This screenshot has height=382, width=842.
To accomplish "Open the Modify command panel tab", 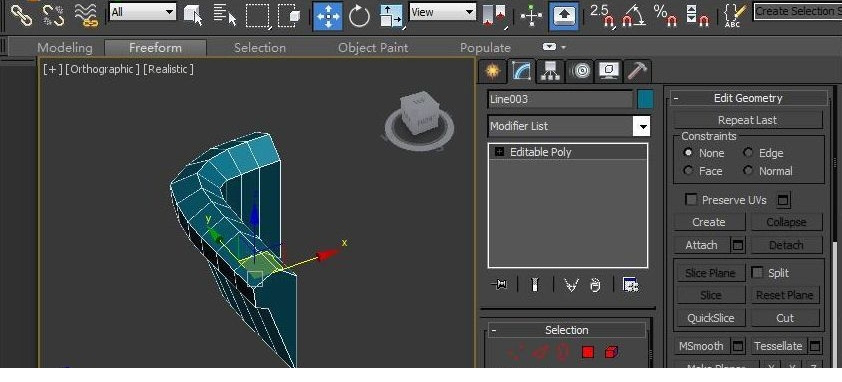I will click(x=521, y=71).
